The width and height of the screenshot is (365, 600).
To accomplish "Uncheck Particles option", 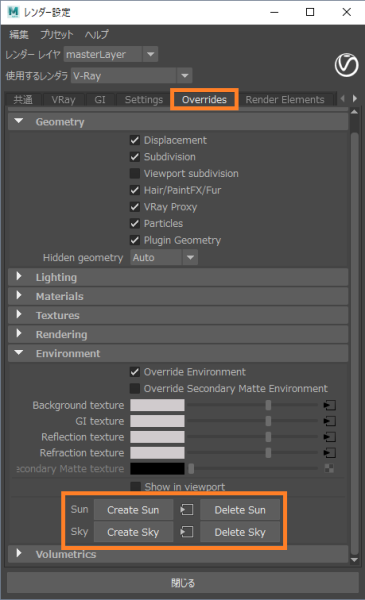I will click(x=135, y=223).
